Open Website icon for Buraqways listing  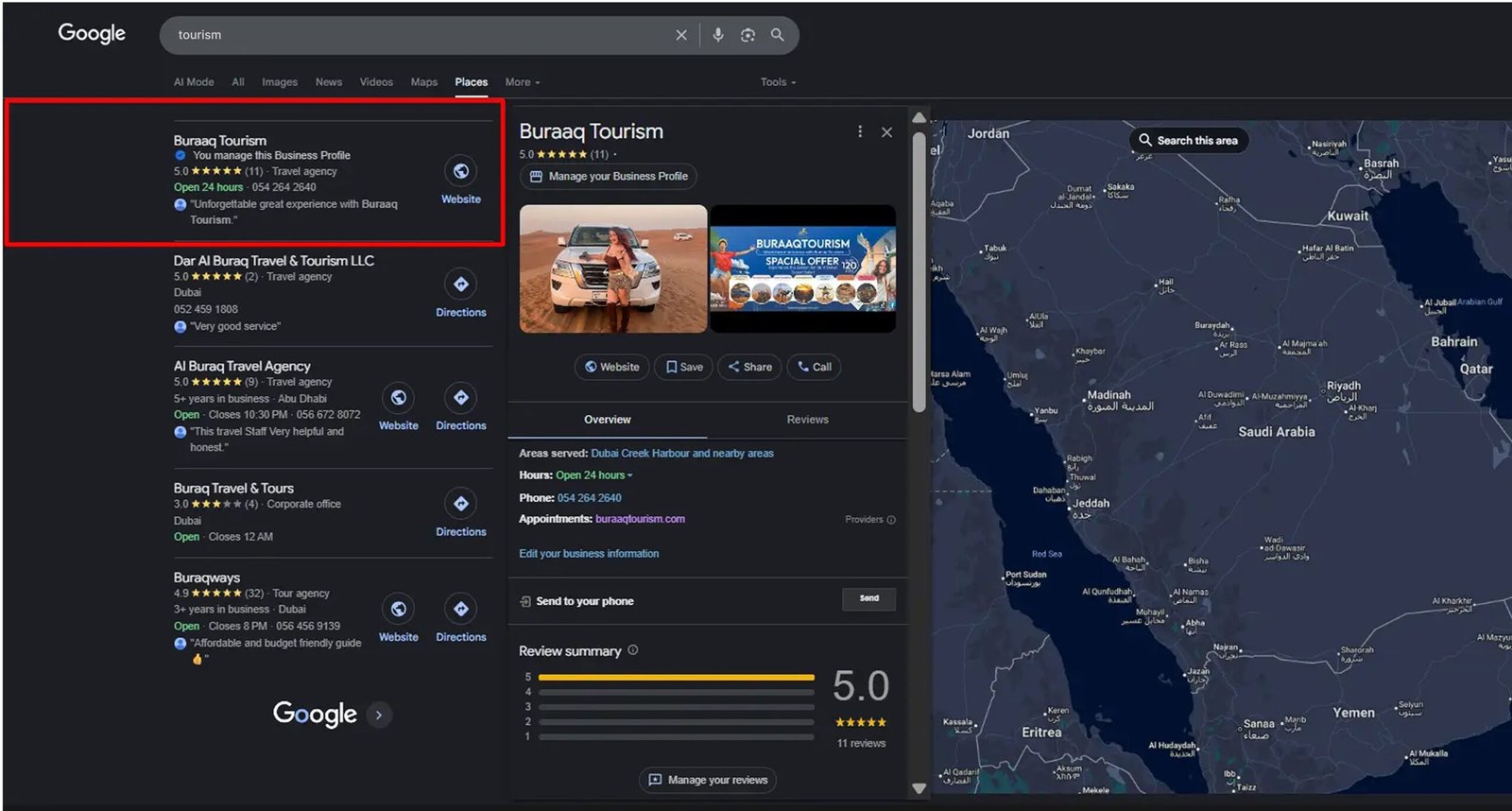[x=399, y=610]
